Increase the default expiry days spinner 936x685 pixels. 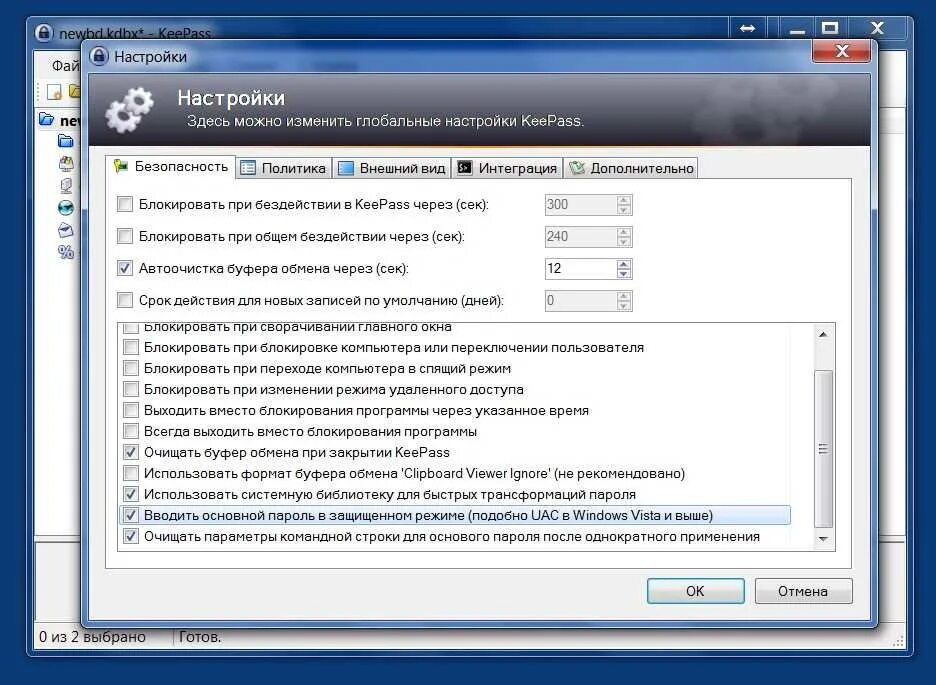coord(624,295)
